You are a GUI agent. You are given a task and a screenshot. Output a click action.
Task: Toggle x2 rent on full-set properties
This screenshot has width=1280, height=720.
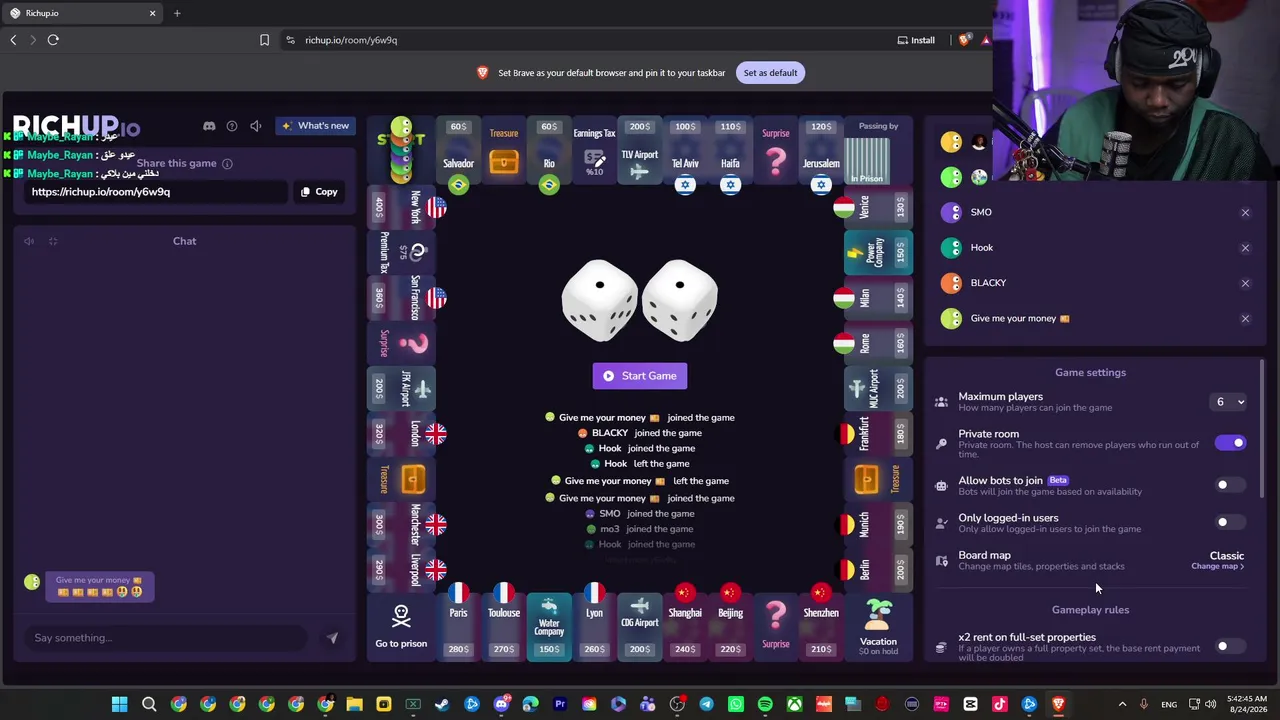[x=1231, y=646]
